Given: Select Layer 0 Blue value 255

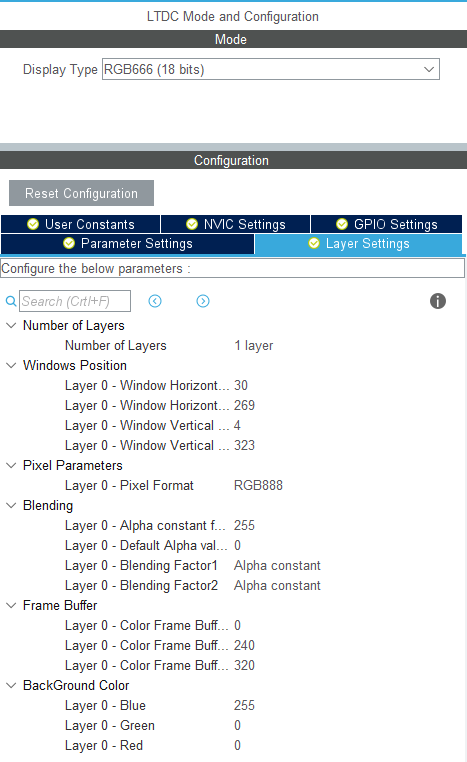Looking at the screenshot, I should click(x=244, y=705).
